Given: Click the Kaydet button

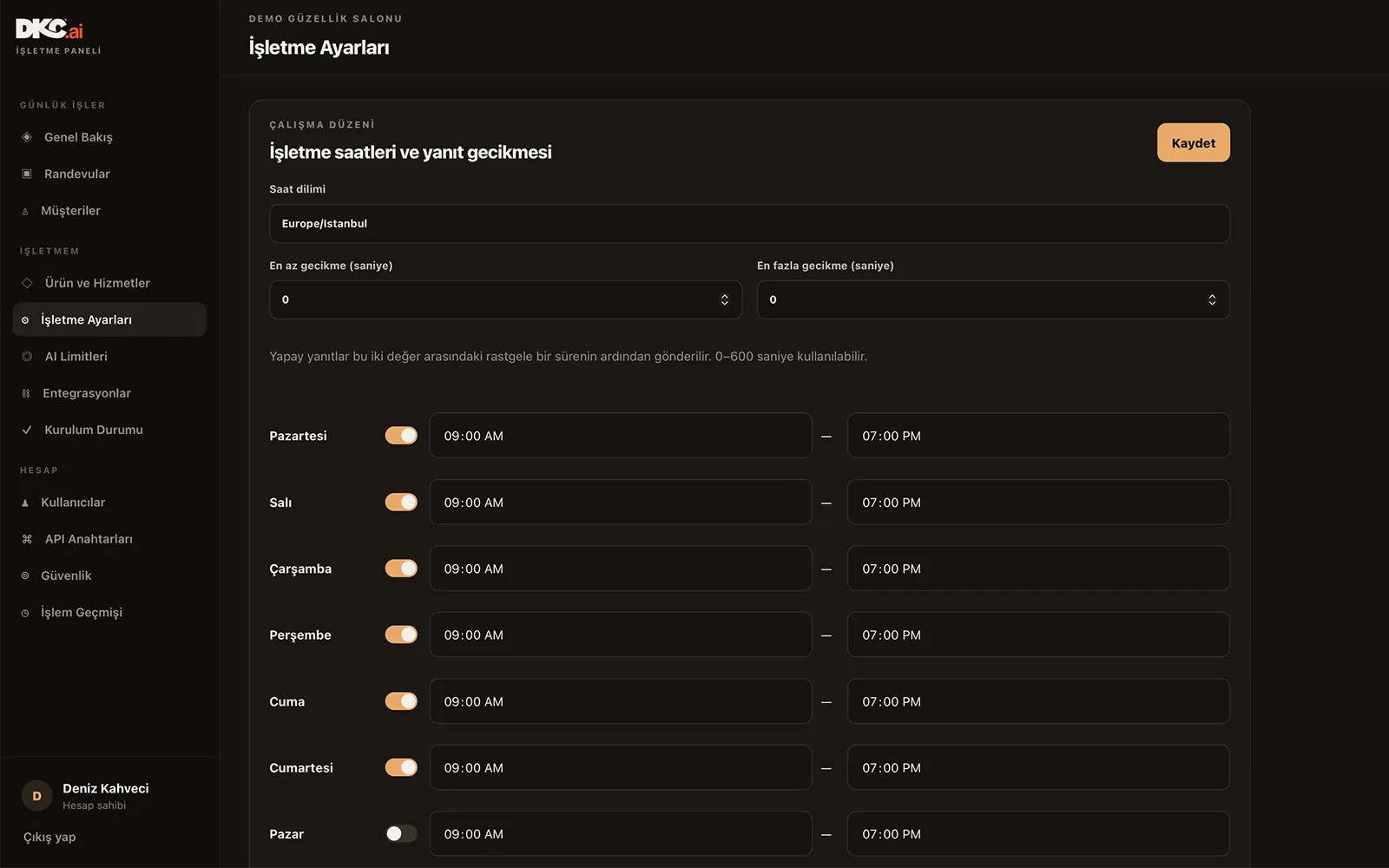Looking at the screenshot, I should coord(1193,142).
